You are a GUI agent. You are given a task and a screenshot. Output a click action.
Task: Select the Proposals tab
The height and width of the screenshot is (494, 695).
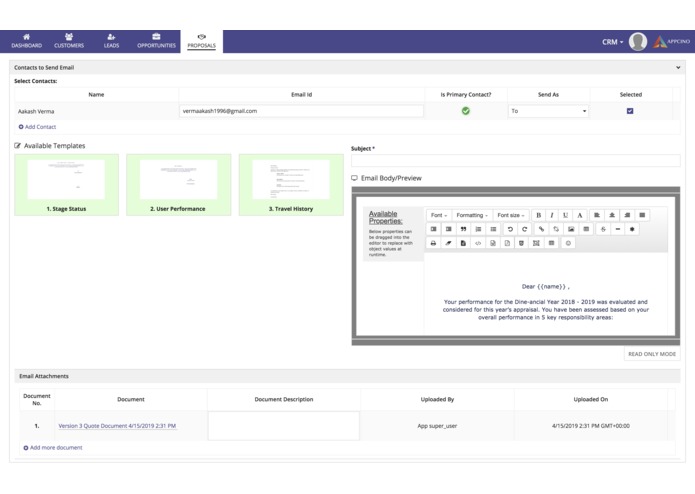pos(202,41)
